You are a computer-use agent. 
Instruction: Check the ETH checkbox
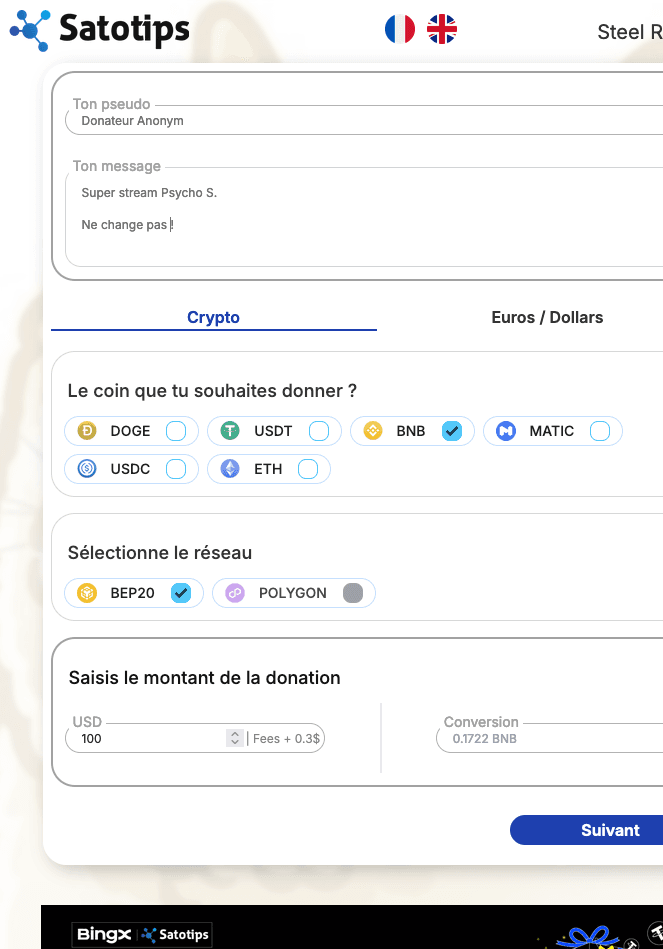[x=308, y=468]
